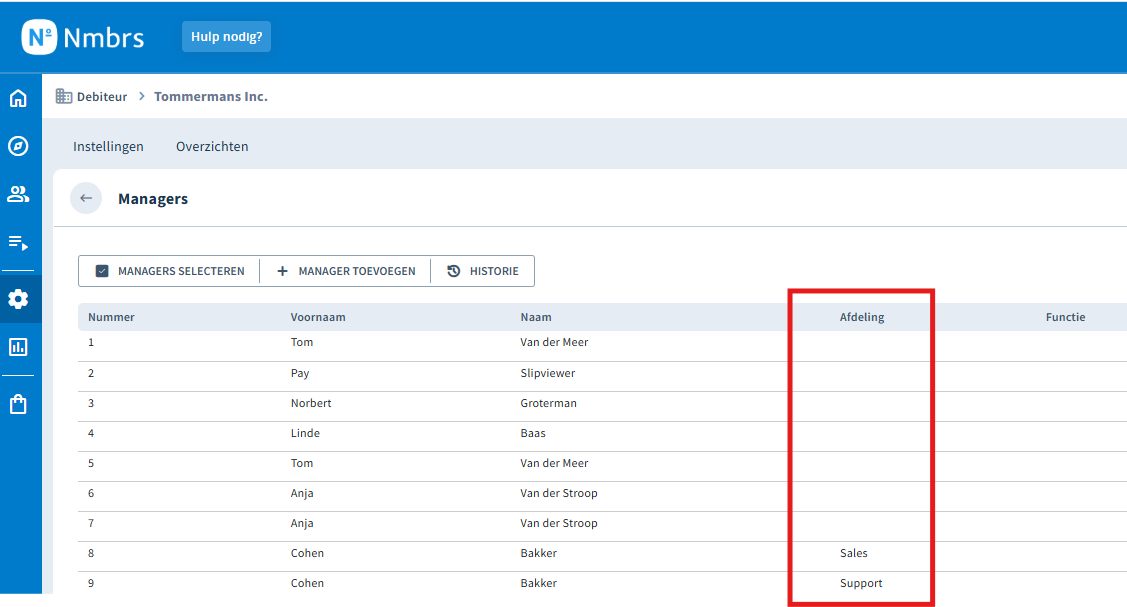1127x607 pixels.
Task: Click the Sales department cell
Action: 854,553
